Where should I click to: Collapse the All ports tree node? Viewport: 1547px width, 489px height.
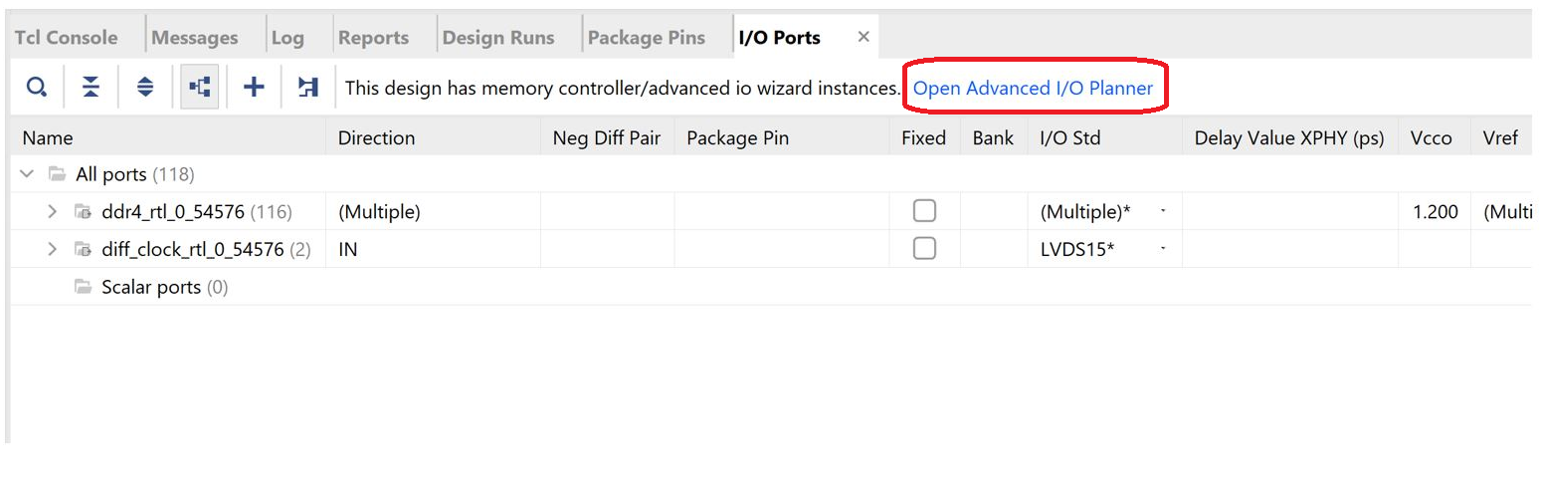[x=28, y=175]
